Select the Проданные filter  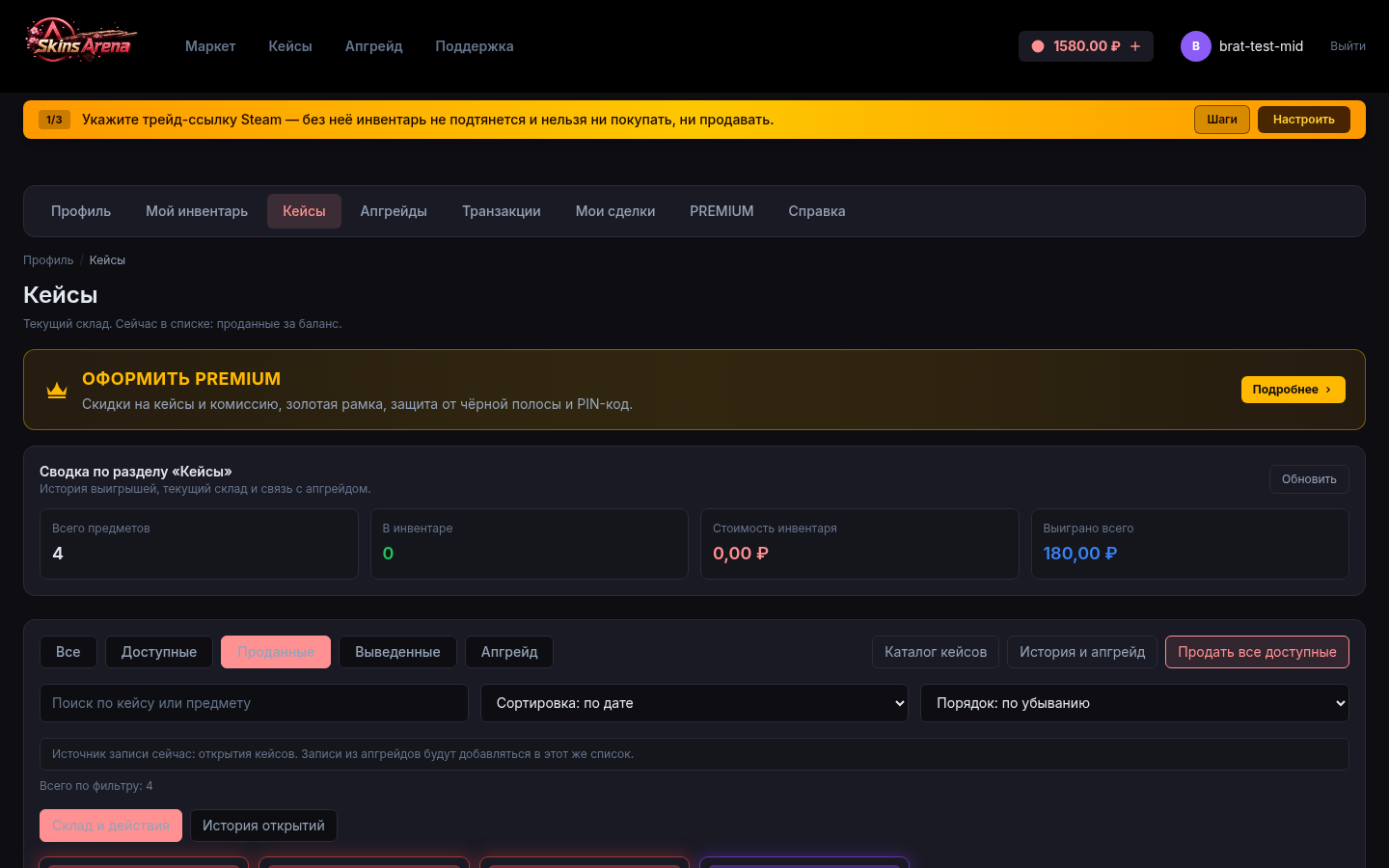click(276, 652)
